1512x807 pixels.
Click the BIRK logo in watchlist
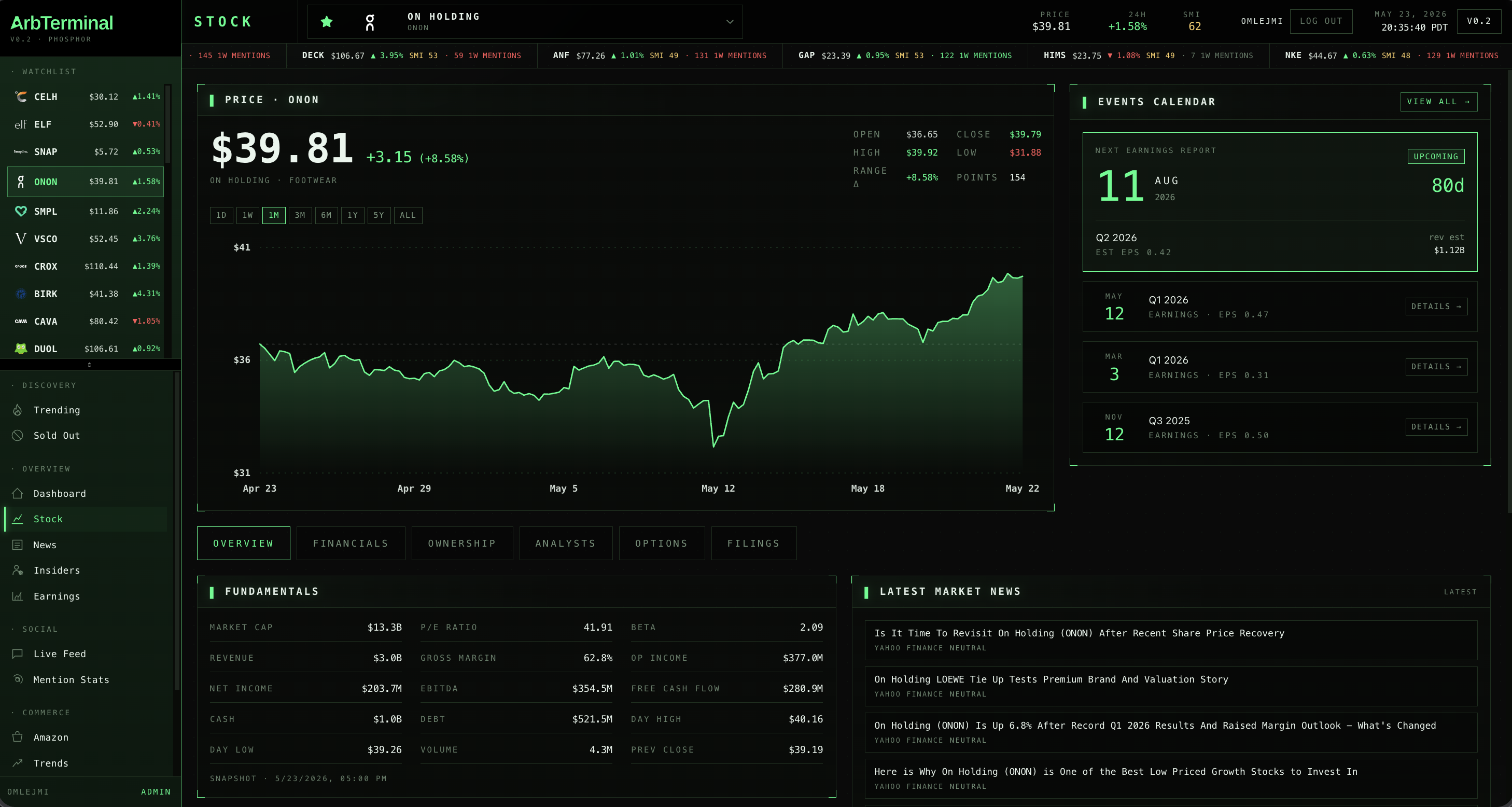pyautogui.click(x=21, y=294)
